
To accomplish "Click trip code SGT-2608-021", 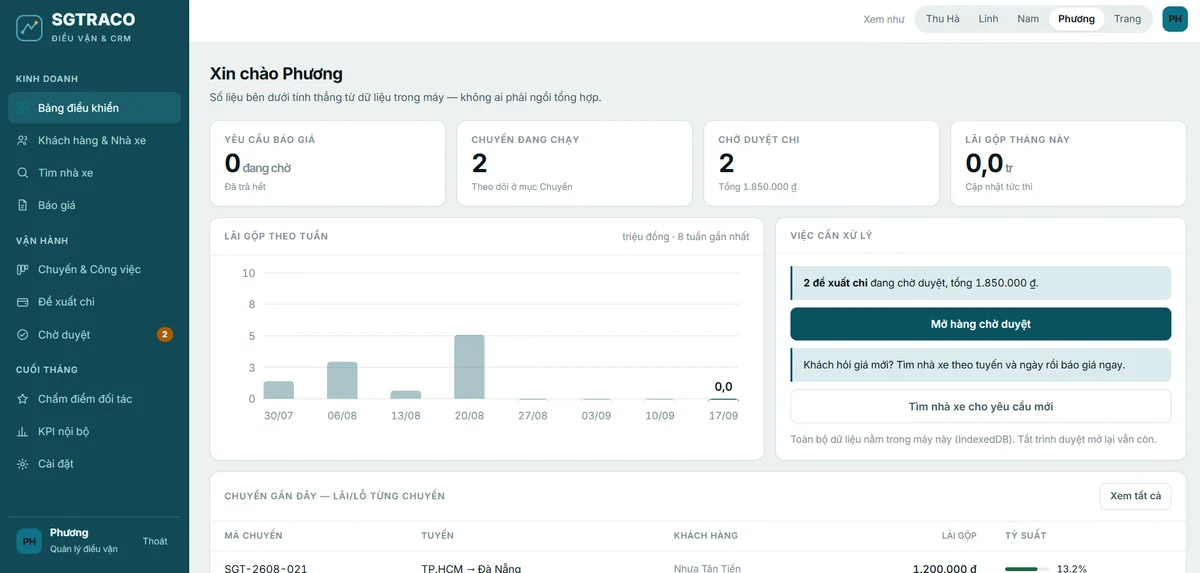I will click(266, 568).
